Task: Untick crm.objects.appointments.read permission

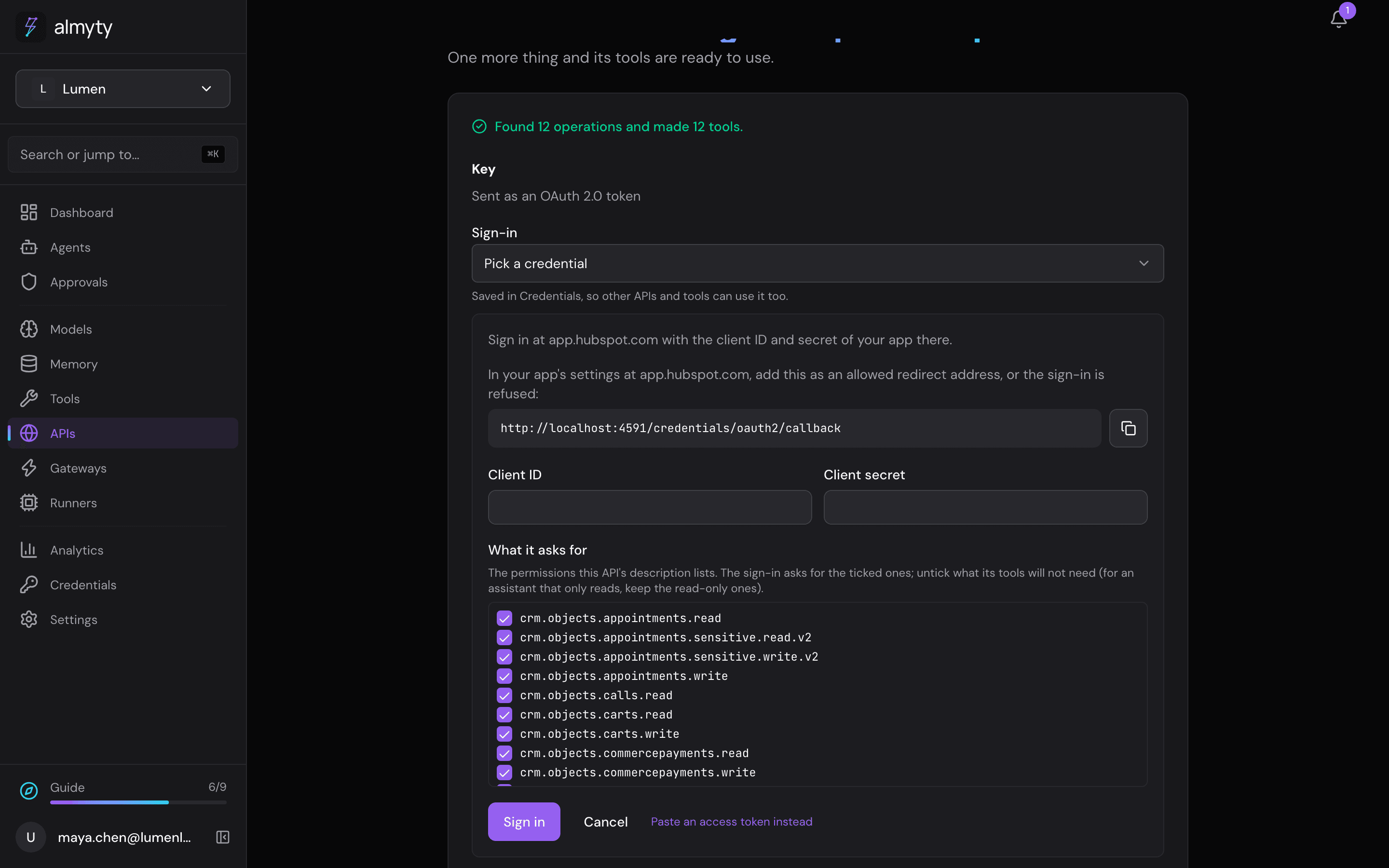Action: coord(504,618)
